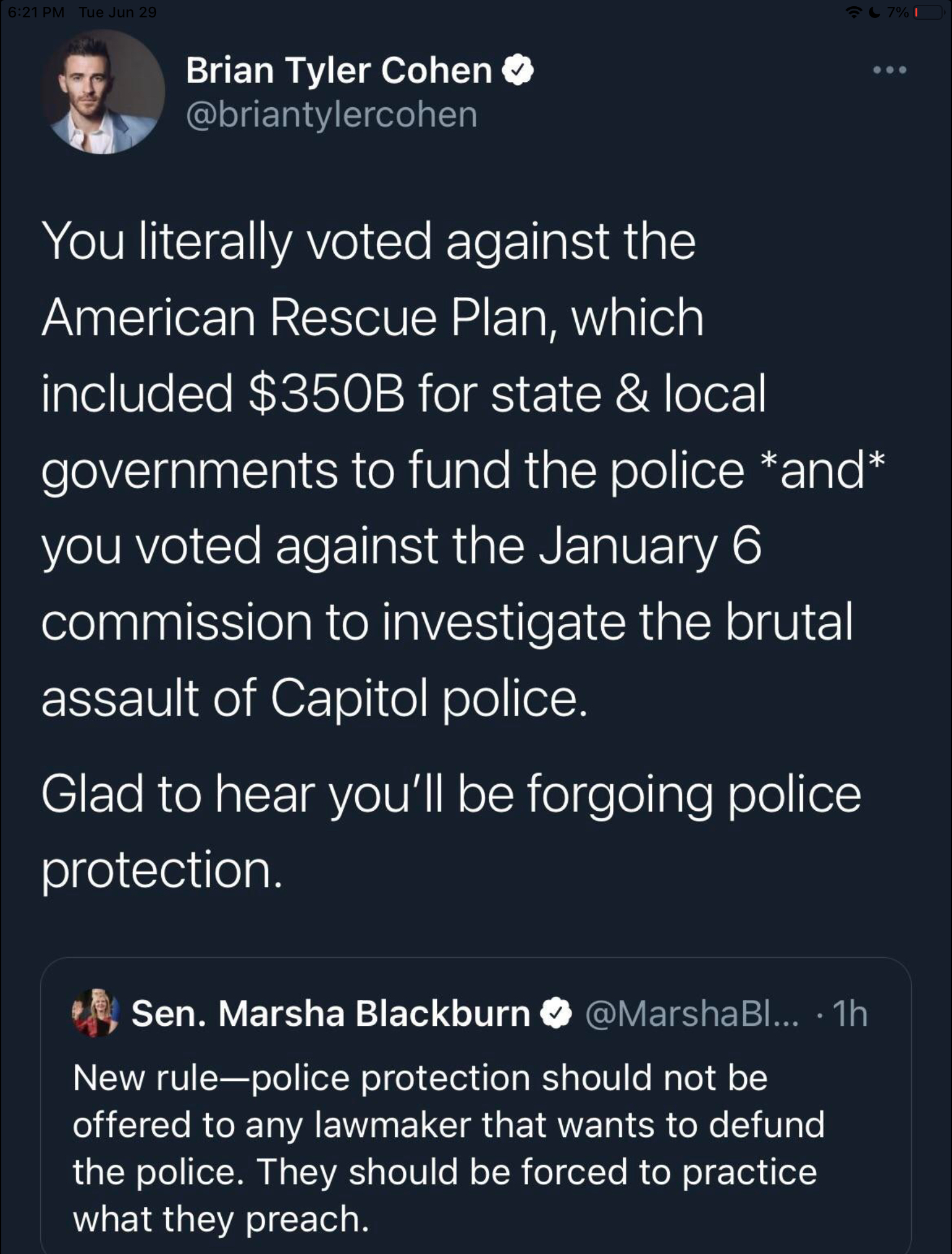Open the @briantylercohen handle

(x=332, y=115)
